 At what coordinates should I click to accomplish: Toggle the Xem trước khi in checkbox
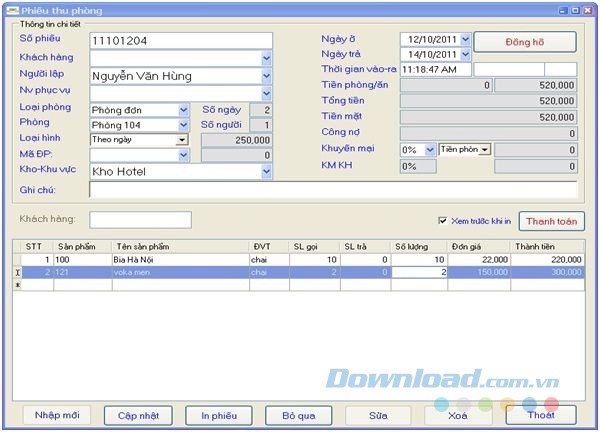click(443, 221)
